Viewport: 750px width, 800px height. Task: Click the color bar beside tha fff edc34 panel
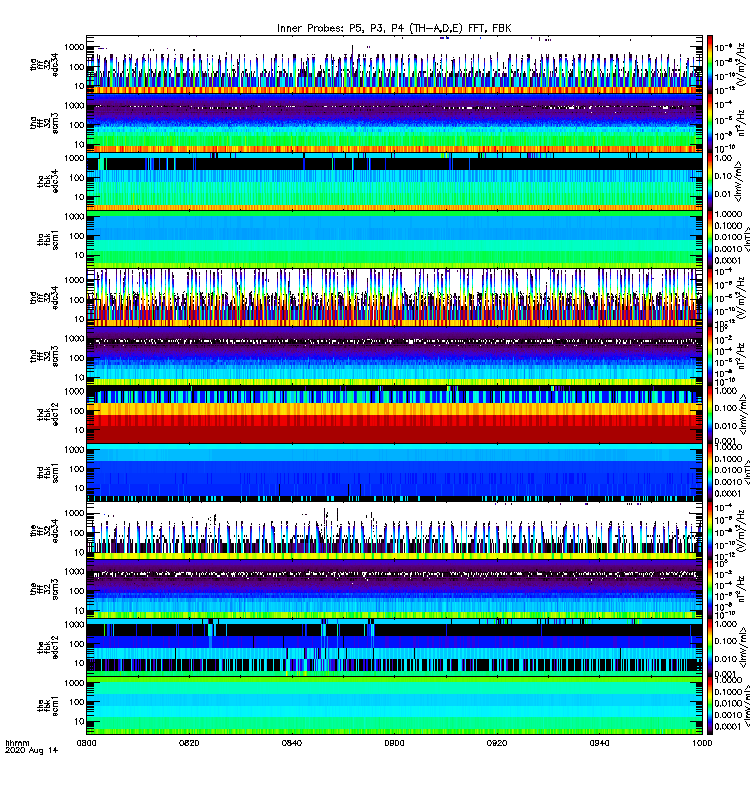pyautogui.click(x=710, y=65)
